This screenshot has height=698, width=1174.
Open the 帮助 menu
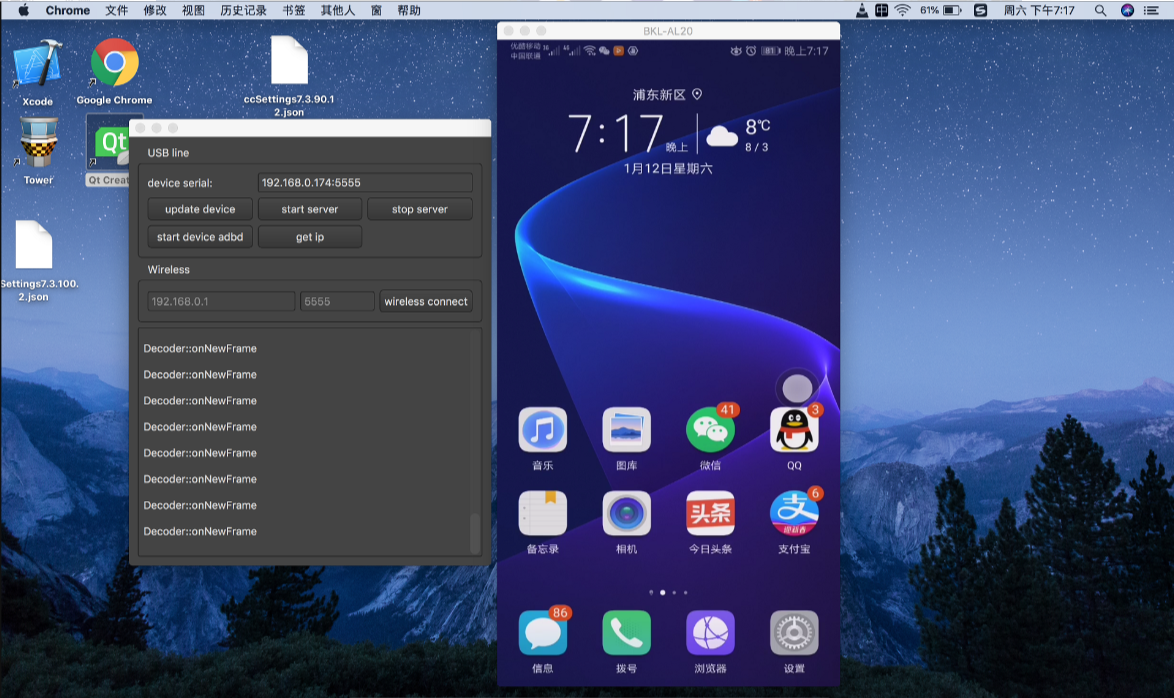click(409, 10)
